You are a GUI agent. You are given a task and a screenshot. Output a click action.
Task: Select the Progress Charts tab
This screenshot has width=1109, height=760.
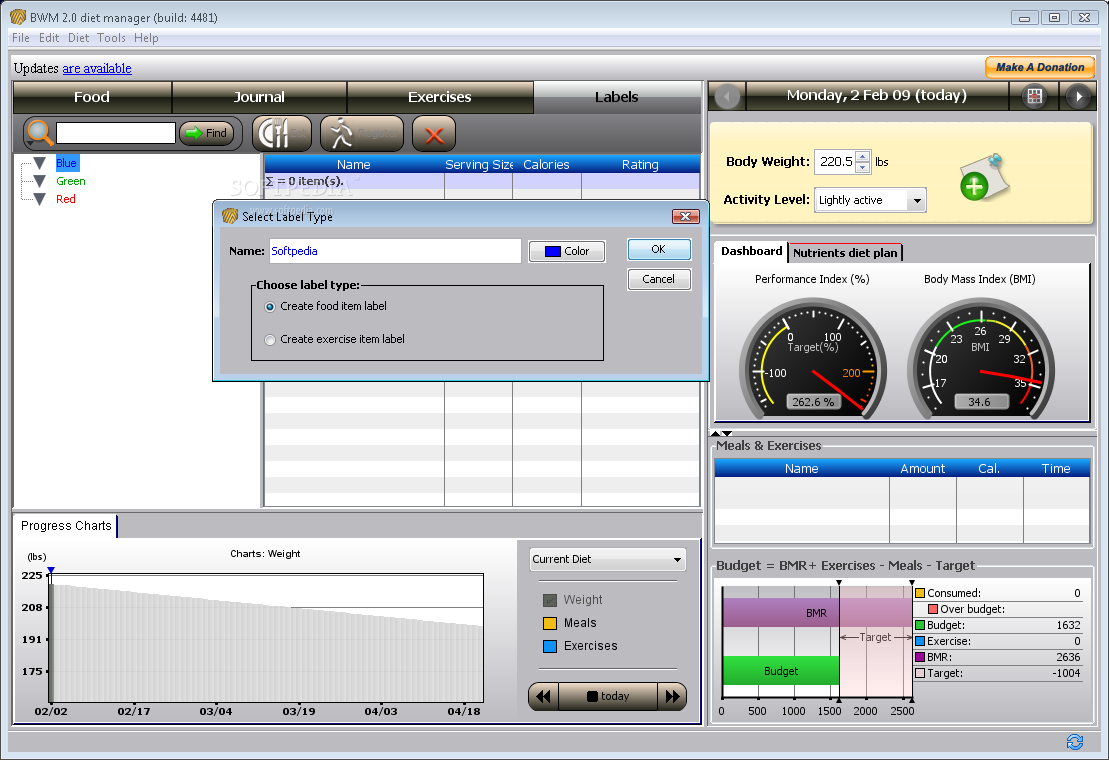click(66, 526)
